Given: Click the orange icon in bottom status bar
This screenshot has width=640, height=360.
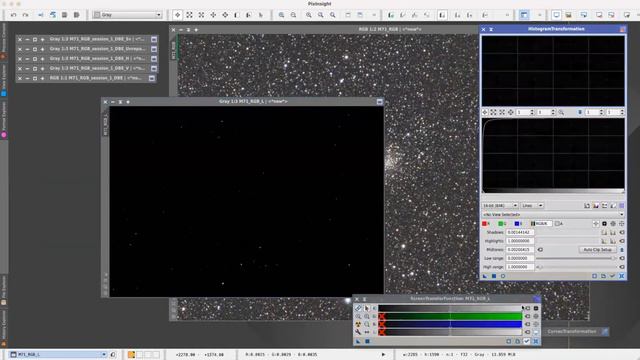Looking at the screenshot, I should point(131,354).
